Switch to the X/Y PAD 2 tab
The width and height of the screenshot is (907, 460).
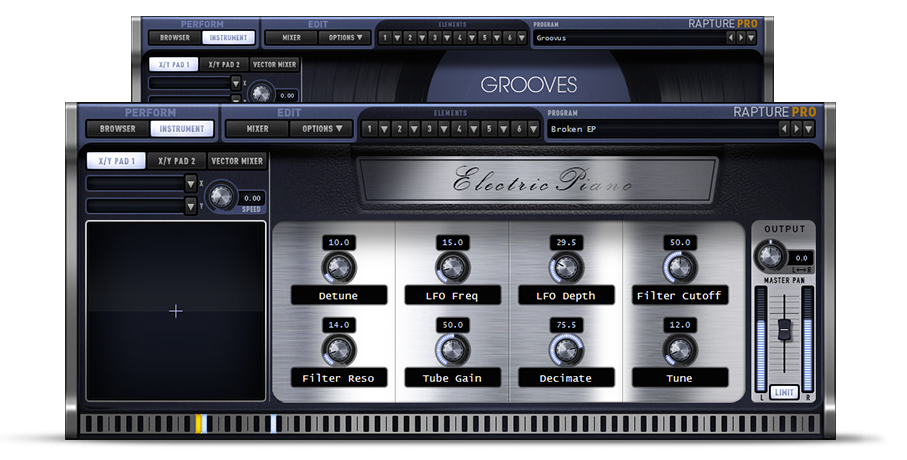tap(176, 161)
